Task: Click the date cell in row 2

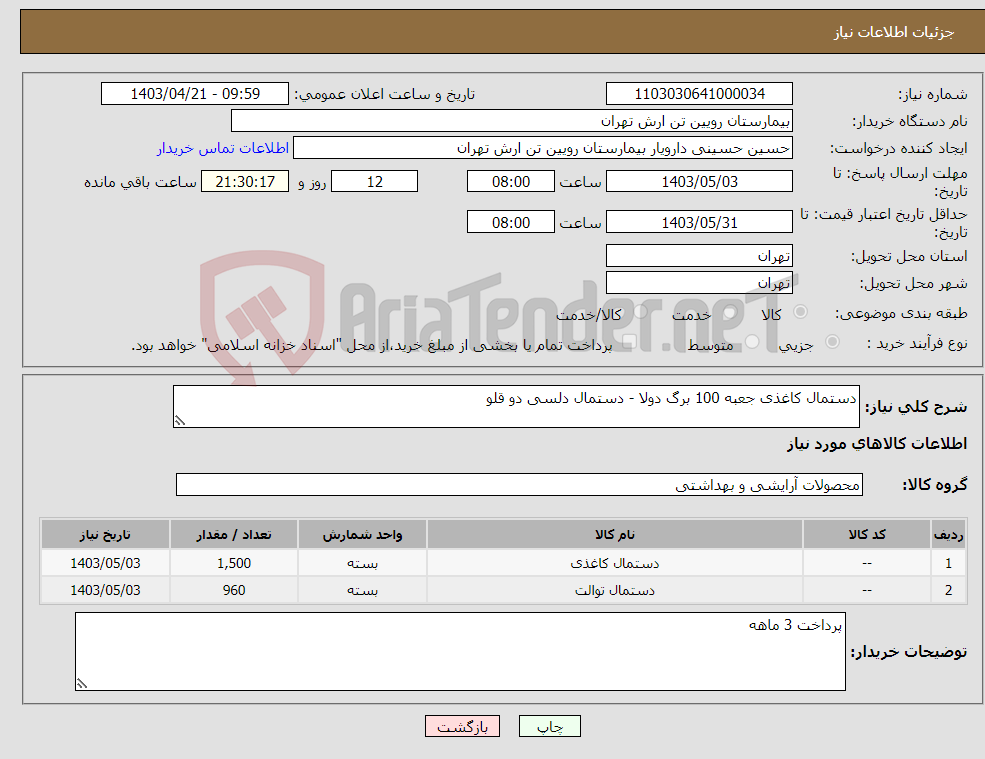Action: (106, 590)
